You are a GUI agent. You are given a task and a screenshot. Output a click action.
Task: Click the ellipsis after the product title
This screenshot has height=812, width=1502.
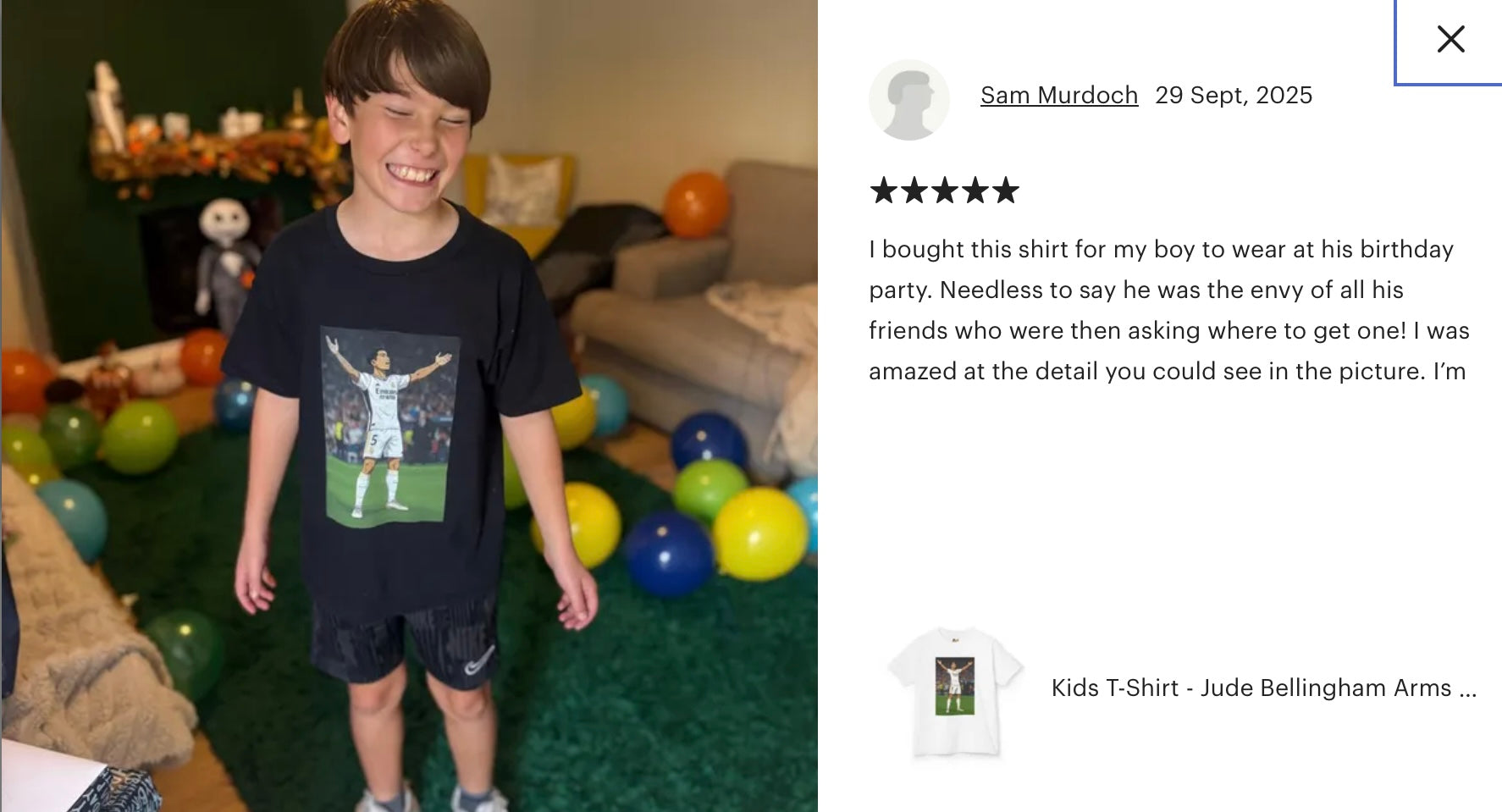click(x=1467, y=689)
